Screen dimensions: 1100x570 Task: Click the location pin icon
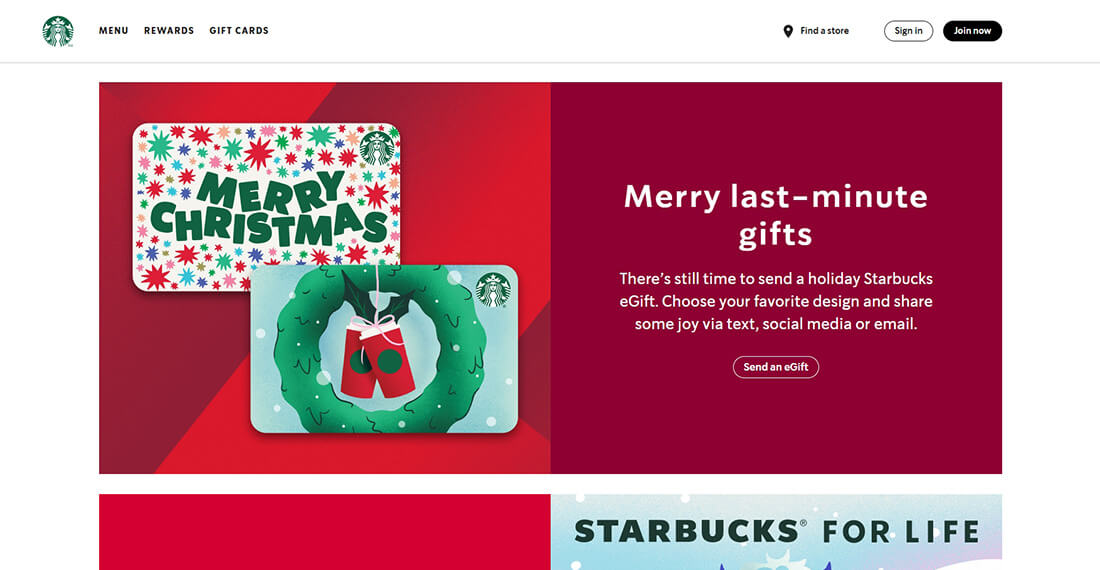788,31
